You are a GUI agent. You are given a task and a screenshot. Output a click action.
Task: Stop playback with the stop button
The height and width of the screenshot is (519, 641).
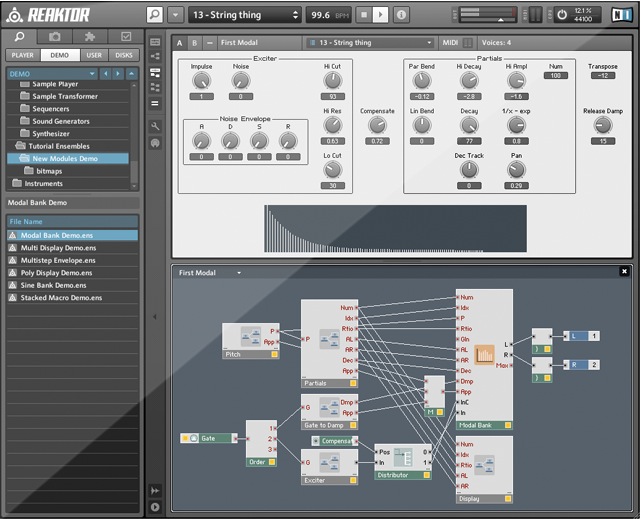(x=364, y=15)
